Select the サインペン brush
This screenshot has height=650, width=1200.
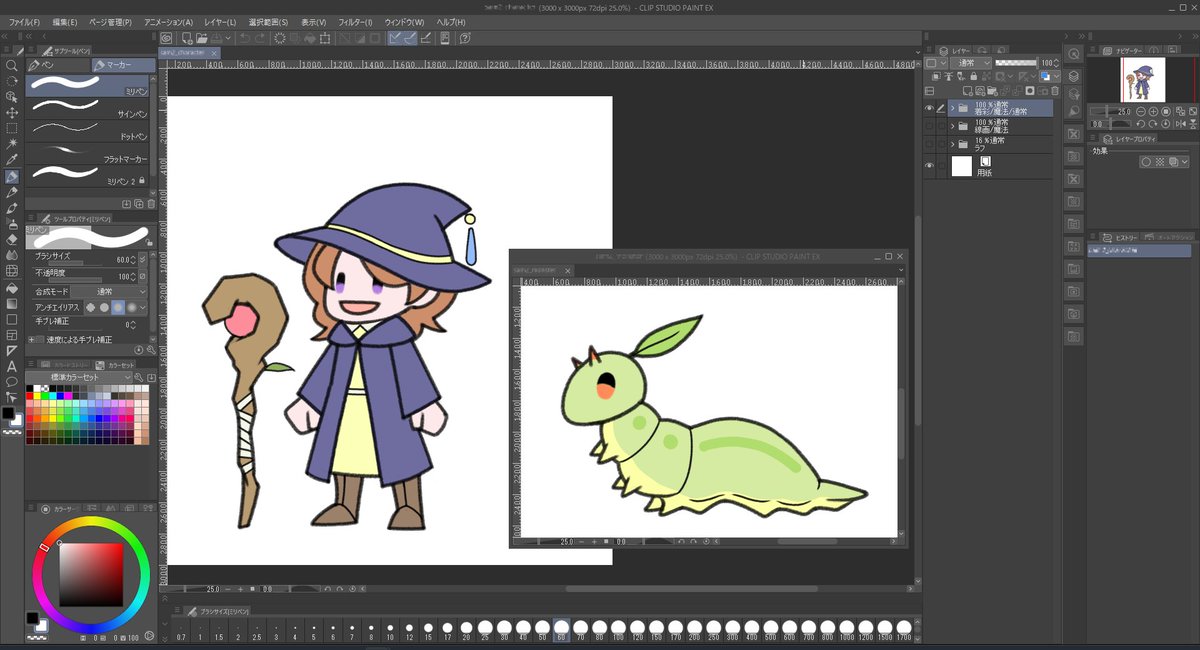[89, 107]
